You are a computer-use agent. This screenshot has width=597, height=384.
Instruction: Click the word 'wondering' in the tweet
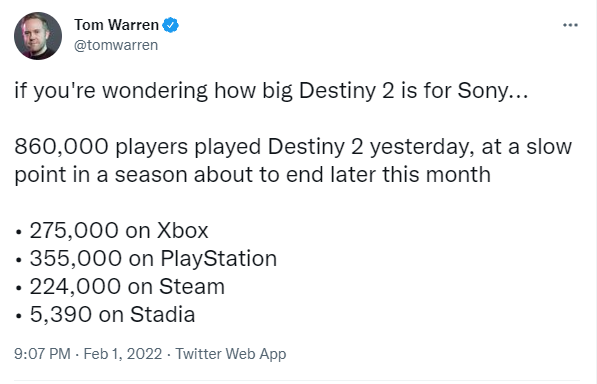click(x=155, y=91)
